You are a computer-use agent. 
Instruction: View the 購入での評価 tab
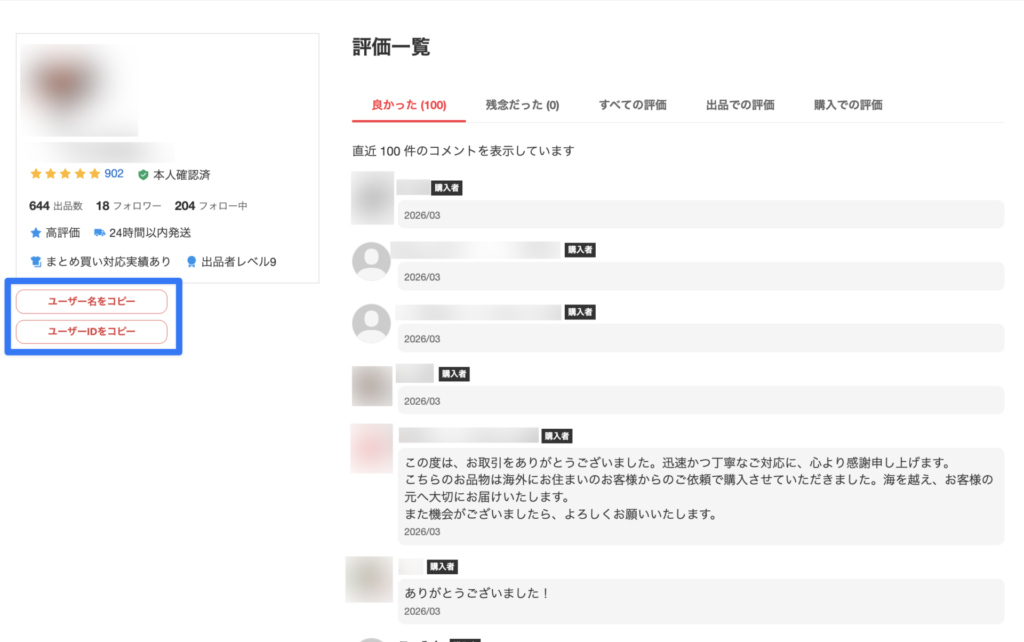tap(848, 105)
